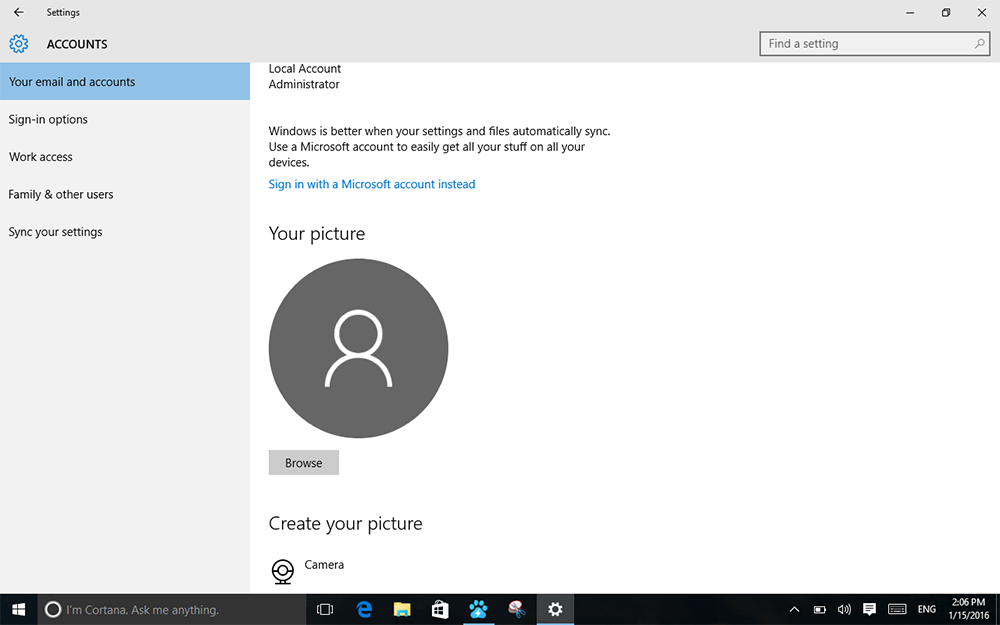The width and height of the screenshot is (1000, 625).
Task: Click the Settings gear on taskbar
Action: (555, 610)
